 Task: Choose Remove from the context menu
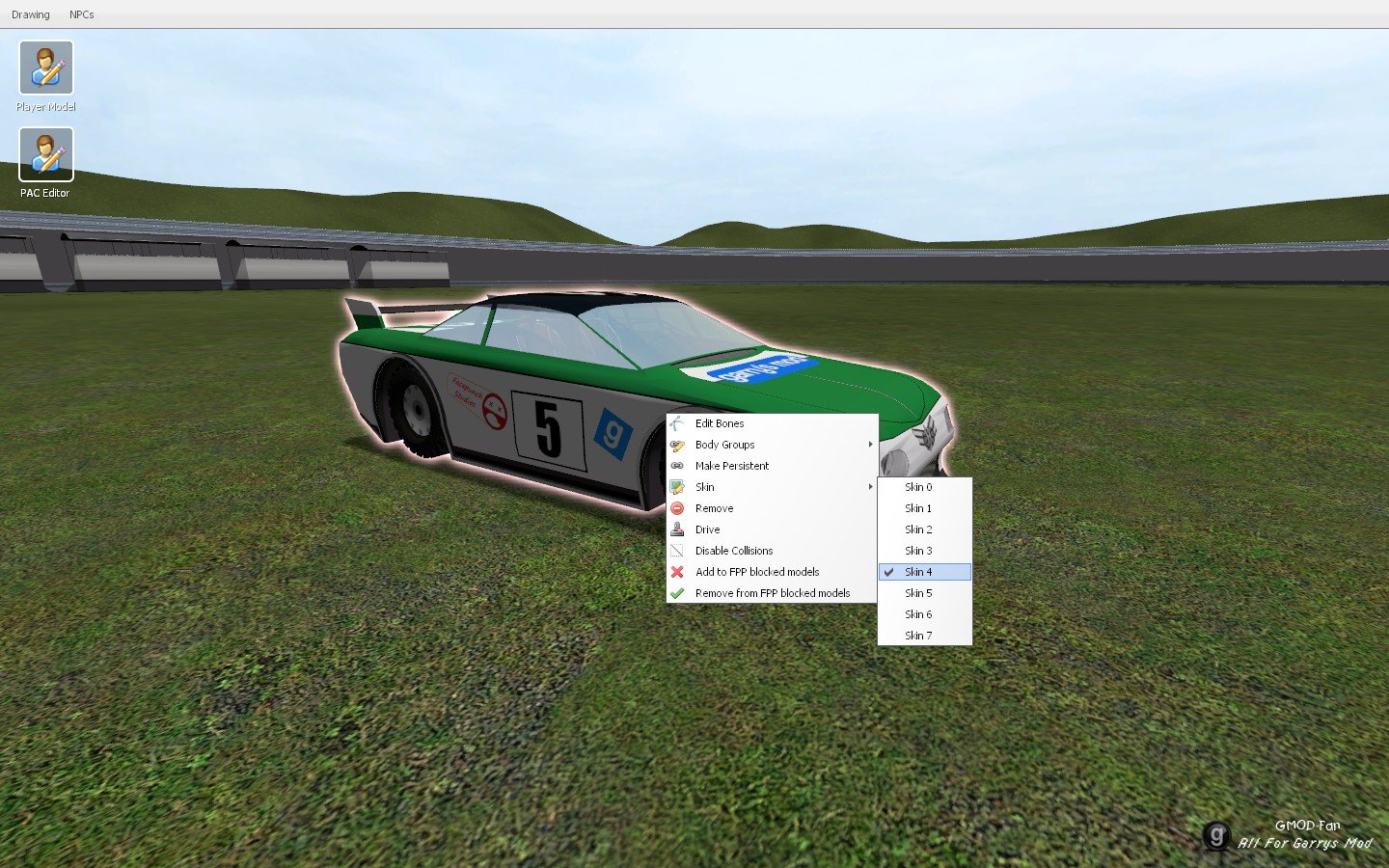772,508
